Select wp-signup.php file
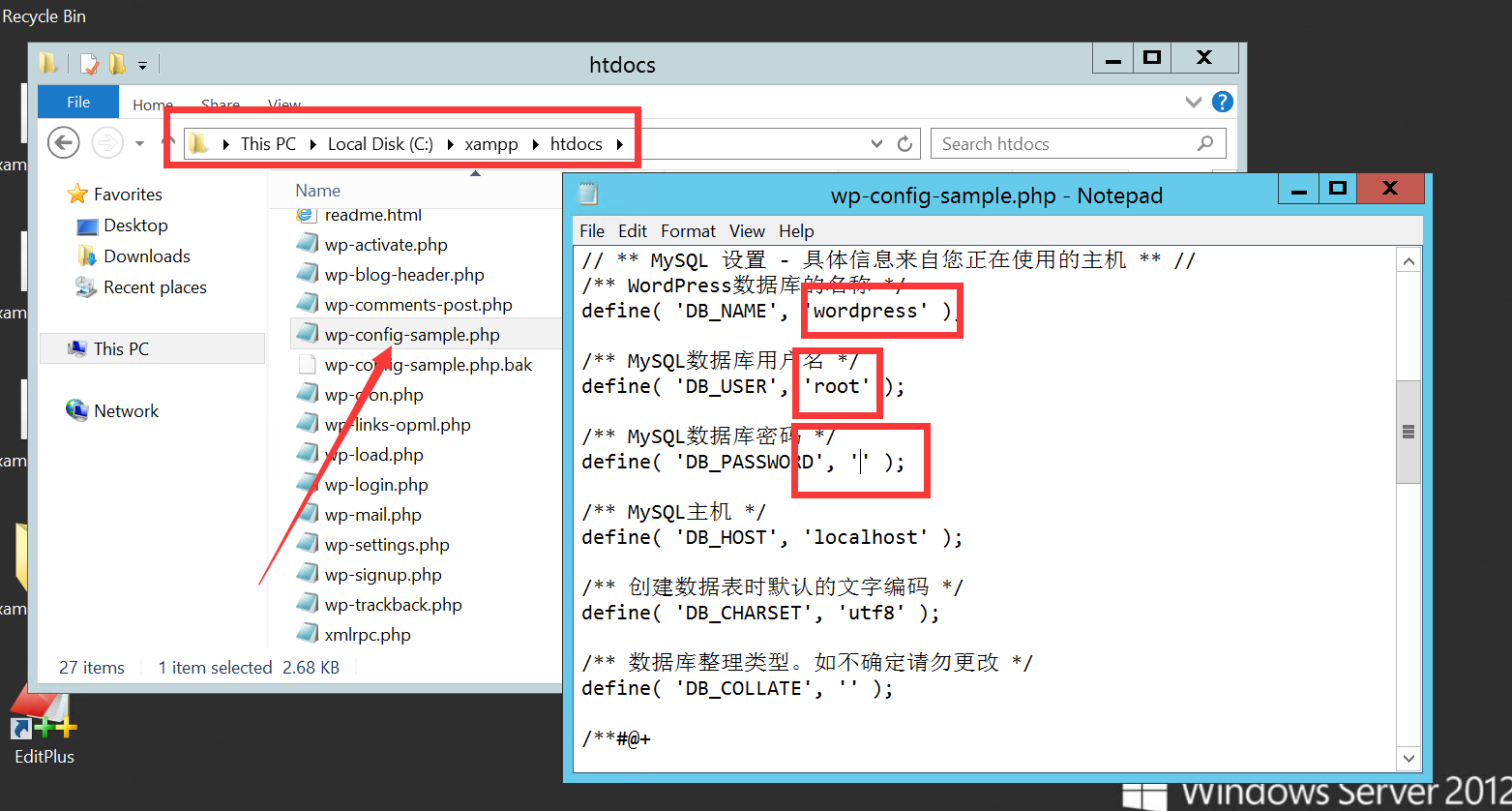 click(383, 575)
